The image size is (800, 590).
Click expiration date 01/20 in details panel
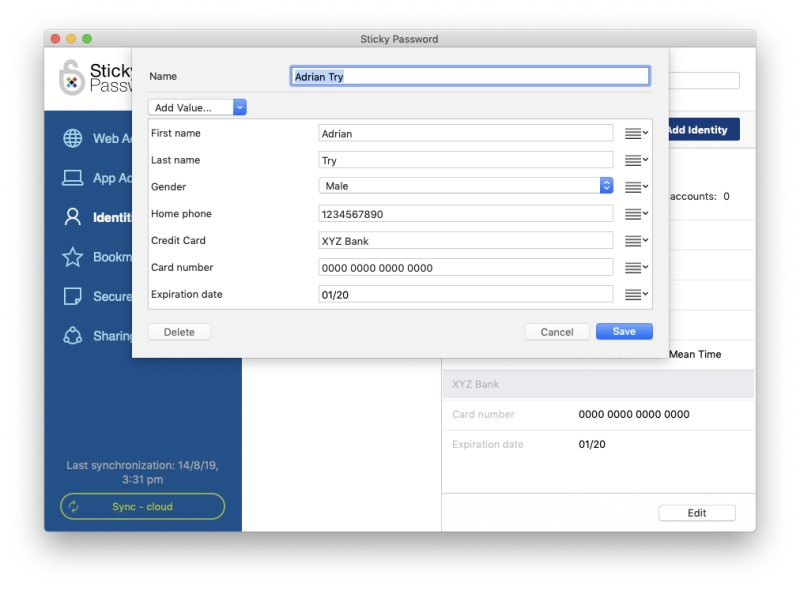[592, 445]
